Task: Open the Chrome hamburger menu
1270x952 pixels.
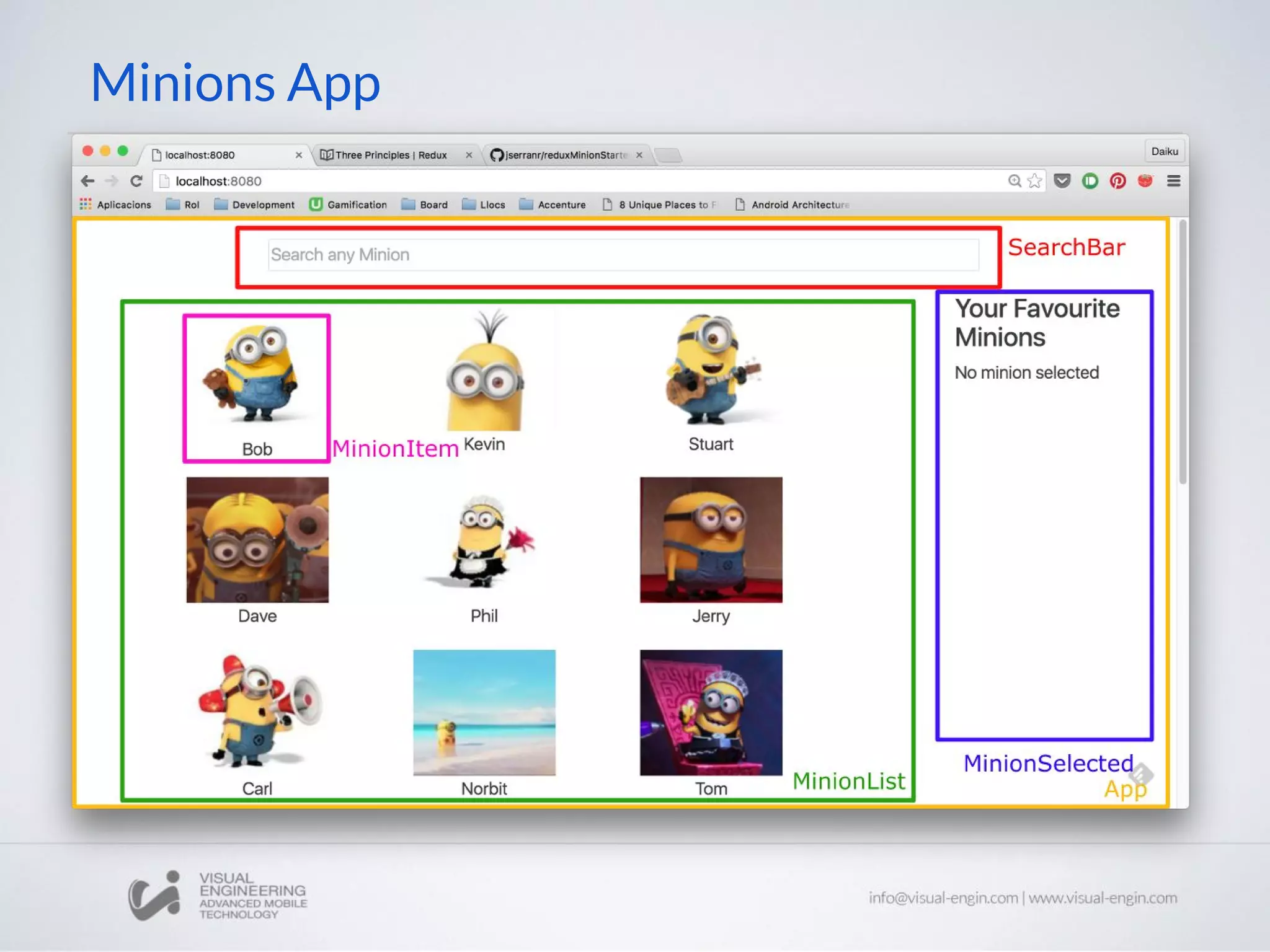Action: click(1173, 181)
